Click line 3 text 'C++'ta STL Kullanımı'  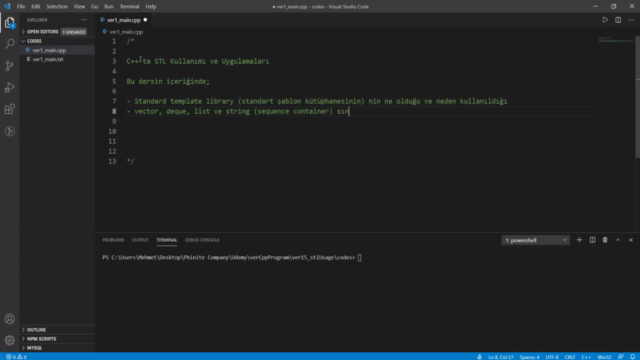(166, 61)
